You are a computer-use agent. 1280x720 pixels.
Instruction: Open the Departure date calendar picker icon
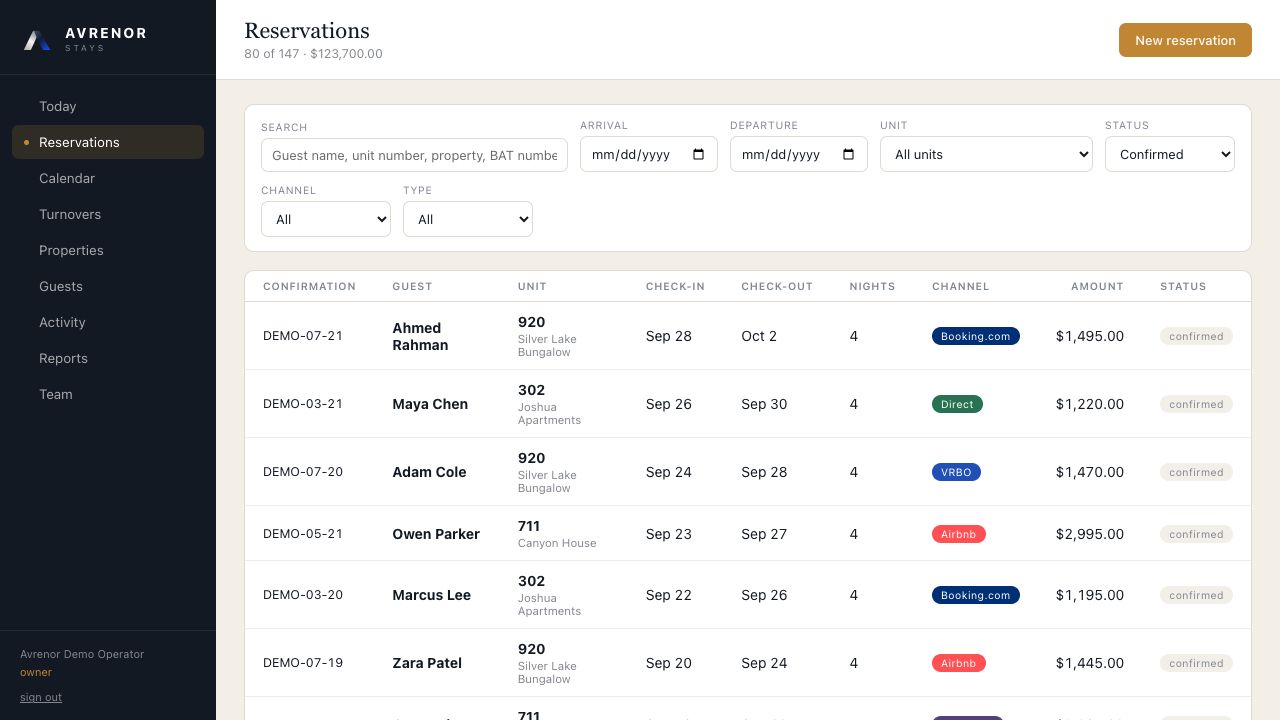[848, 154]
